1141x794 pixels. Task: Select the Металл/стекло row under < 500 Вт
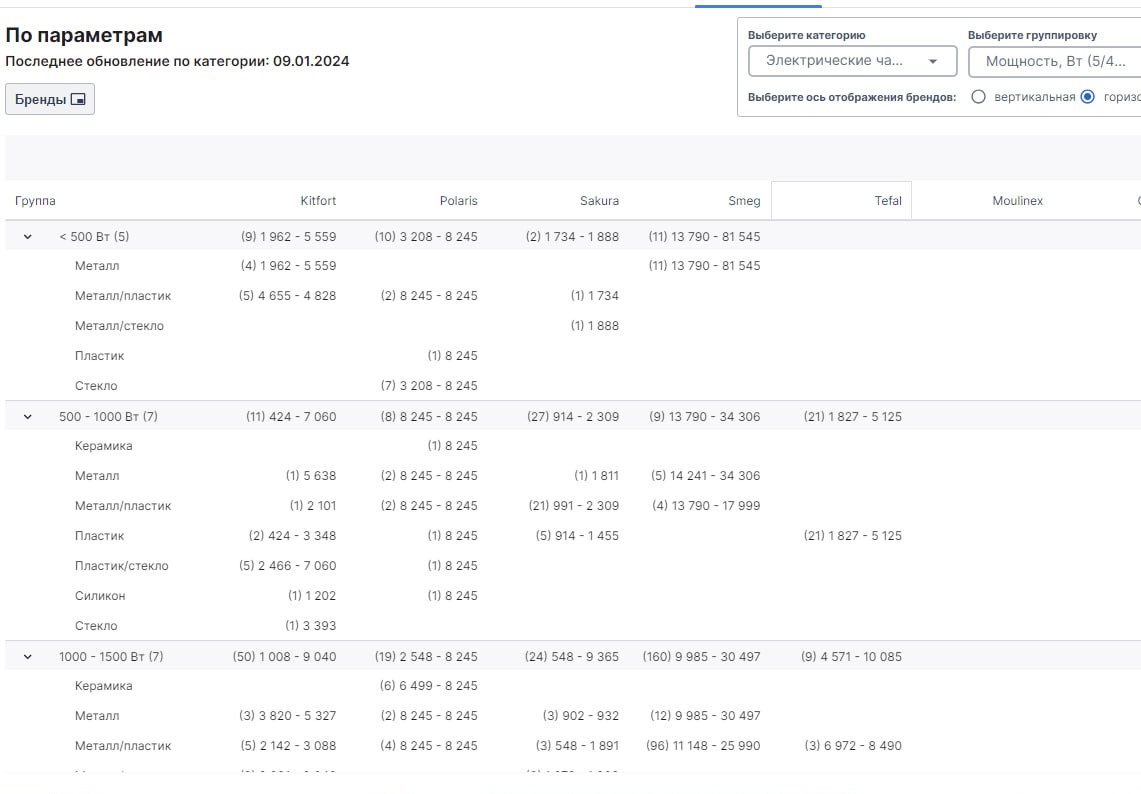tap(119, 326)
